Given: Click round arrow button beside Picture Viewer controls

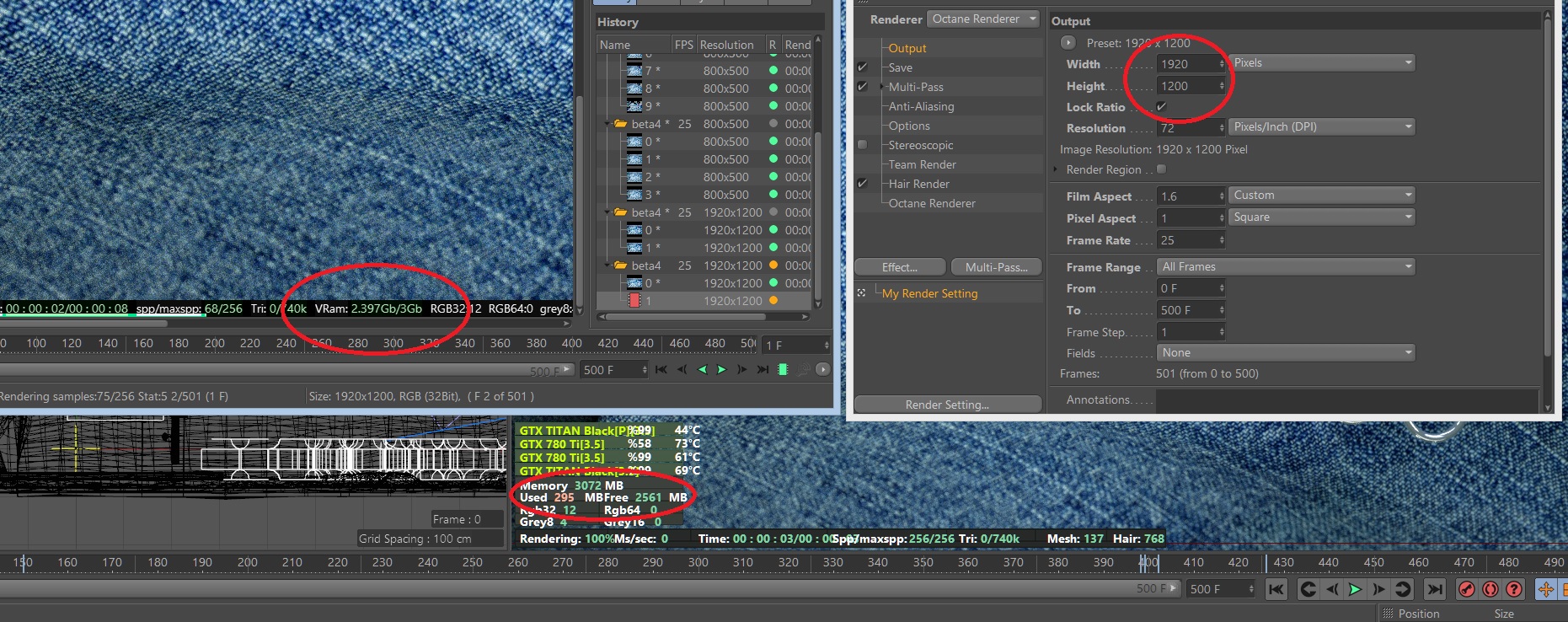Looking at the screenshot, I should (x=823, y=369).
